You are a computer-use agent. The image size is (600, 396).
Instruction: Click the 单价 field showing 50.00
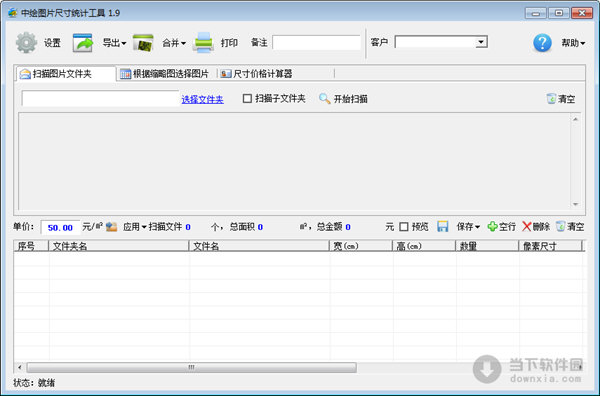60,228
